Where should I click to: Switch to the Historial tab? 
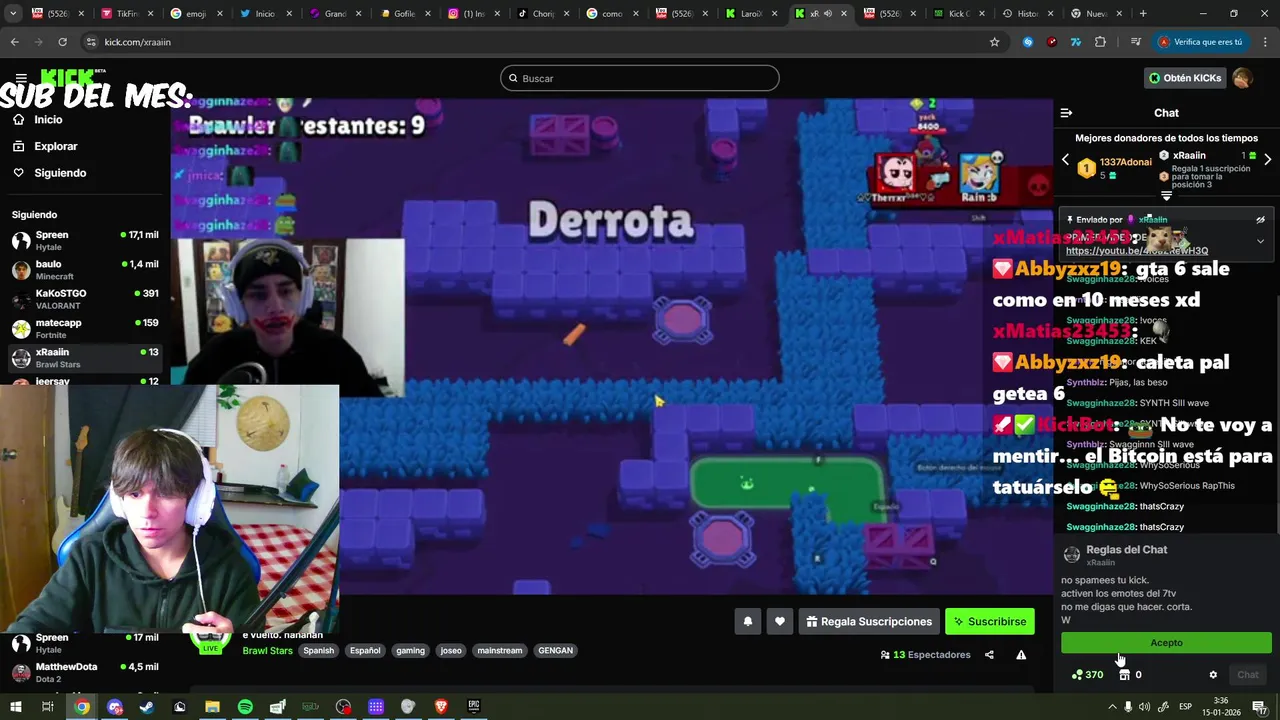[x=1027, y=14]
